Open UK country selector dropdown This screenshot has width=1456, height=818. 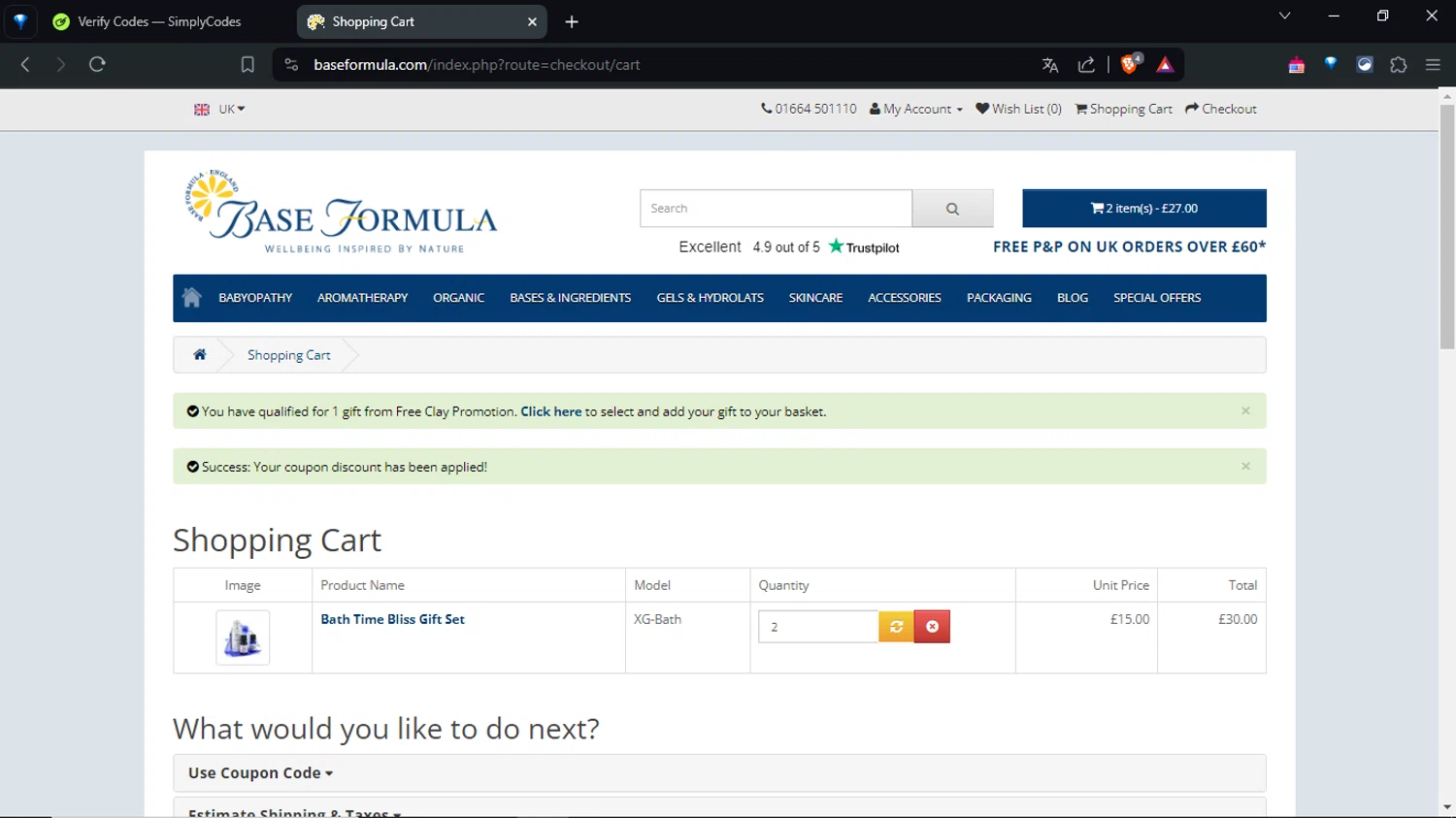(219, 110)
